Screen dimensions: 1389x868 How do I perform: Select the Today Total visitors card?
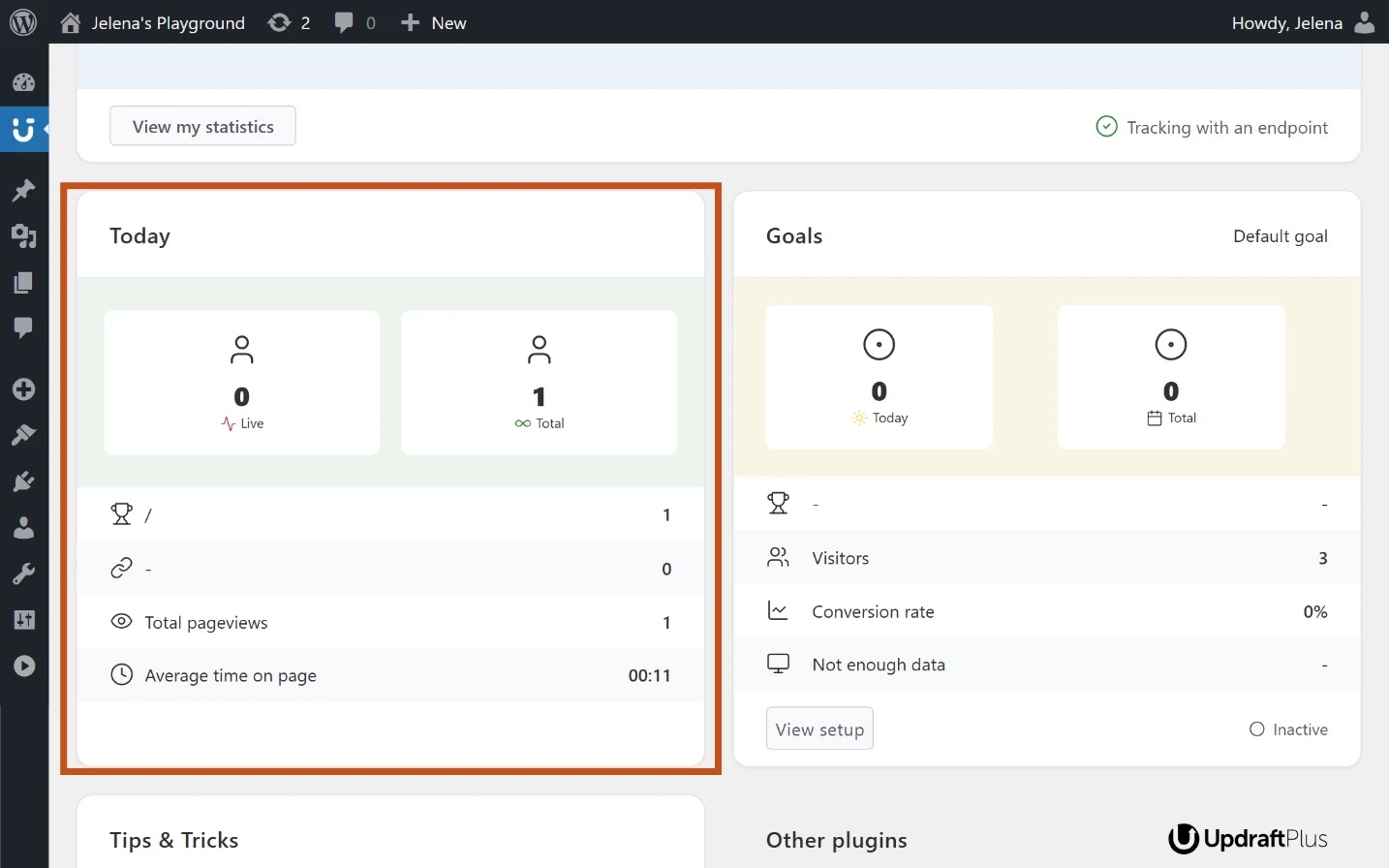tap(539, 383)
